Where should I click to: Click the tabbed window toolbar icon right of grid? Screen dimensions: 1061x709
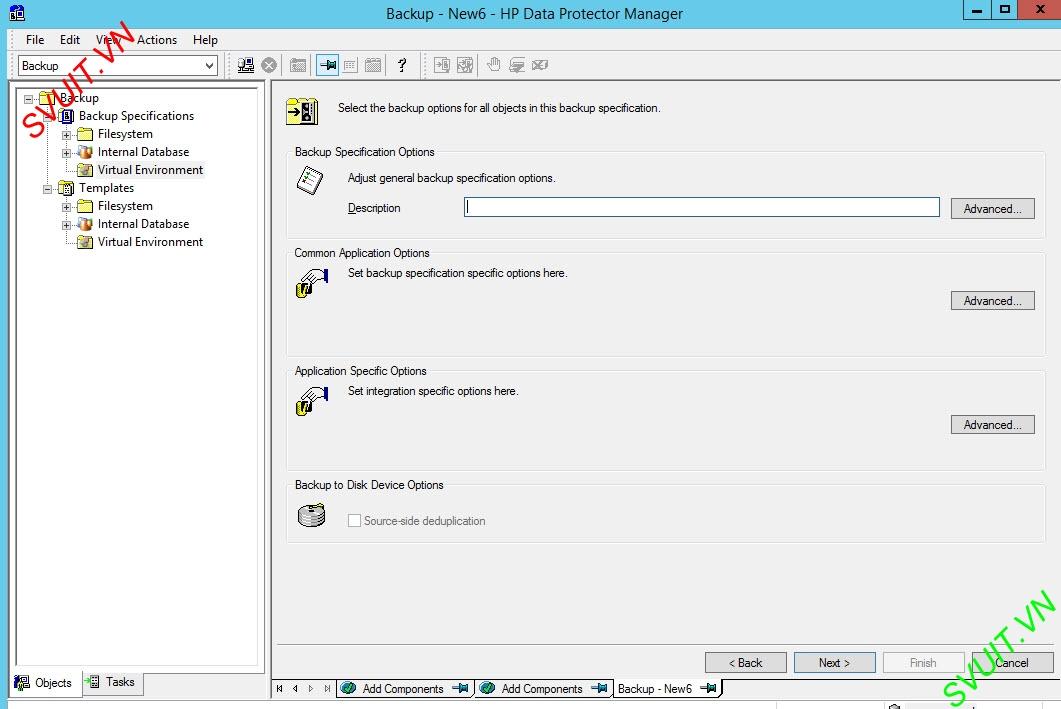(373, 65)
